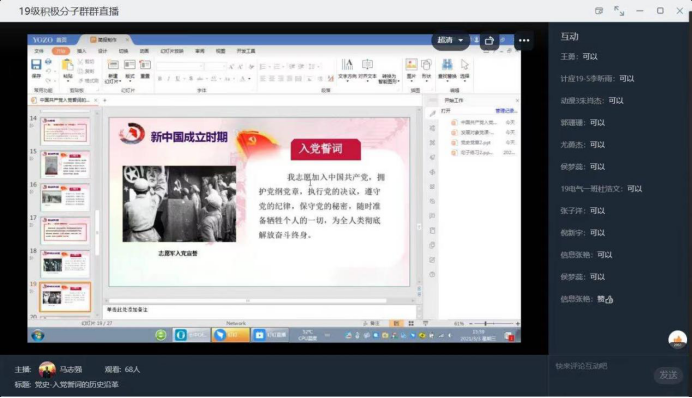692x398 pixels.
Task: Switch to slide sorter grid view
Action: click(x=411, y=323)
